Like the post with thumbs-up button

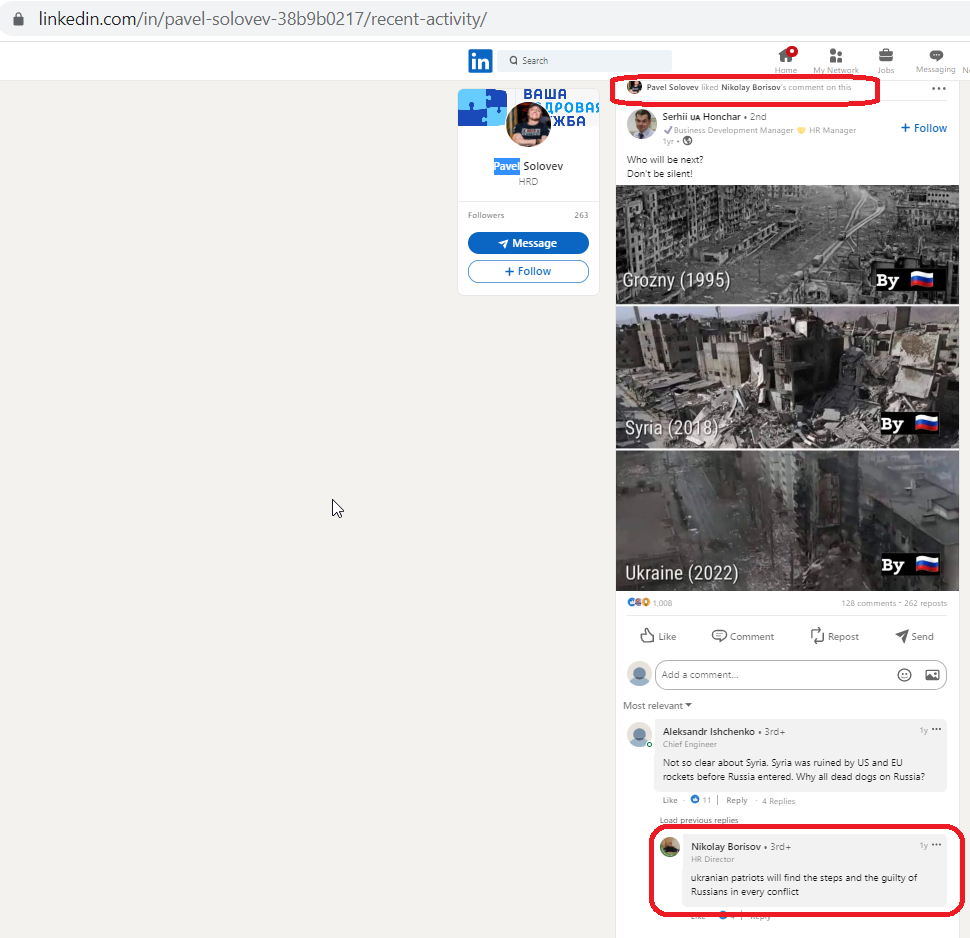click(658, 636)
